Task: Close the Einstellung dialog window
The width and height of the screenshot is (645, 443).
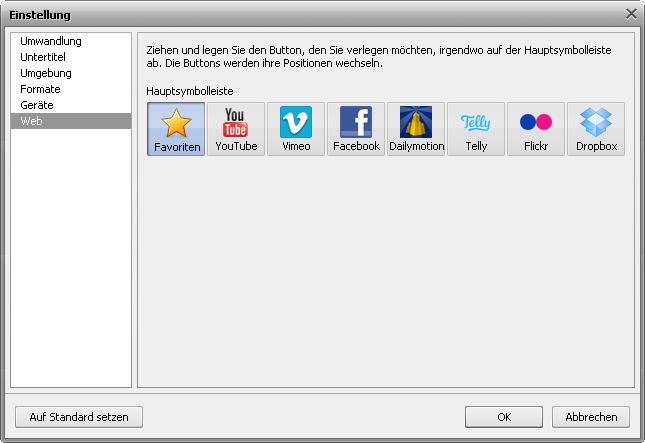Action: point(631,14)
